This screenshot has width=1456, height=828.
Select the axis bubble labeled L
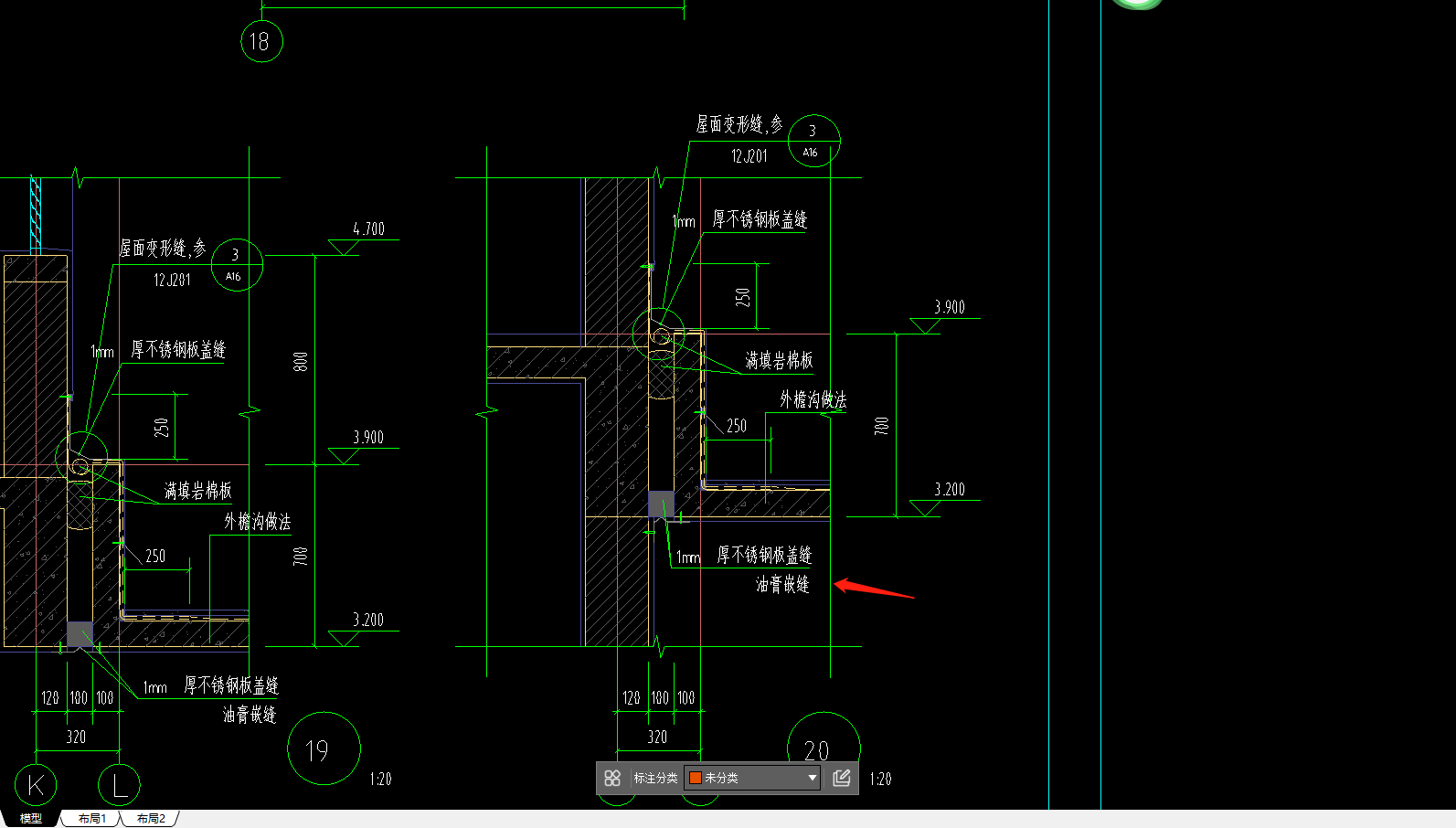119,785
